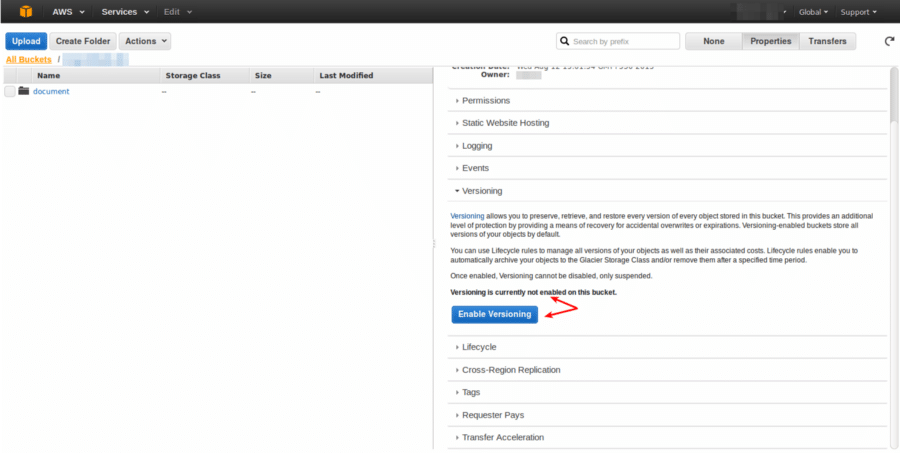Image resolution: width=900 pixels, height=453 pixels.
Task: Switch to the Transfers tab
Action: pyautogui.click(x=827, y=41)
